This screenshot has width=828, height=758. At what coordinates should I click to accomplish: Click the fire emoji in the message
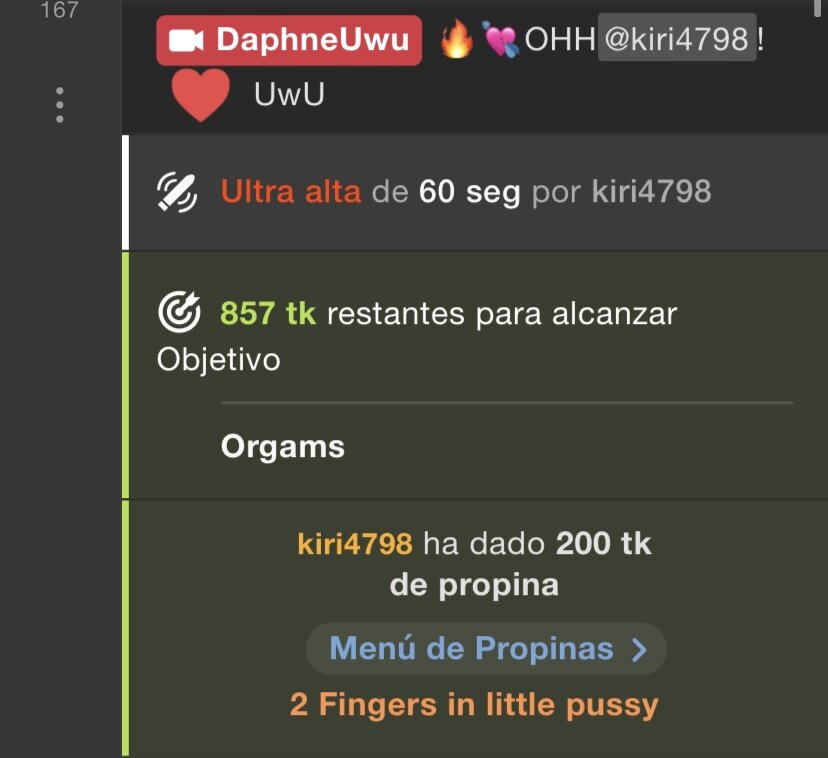[457, 39]
